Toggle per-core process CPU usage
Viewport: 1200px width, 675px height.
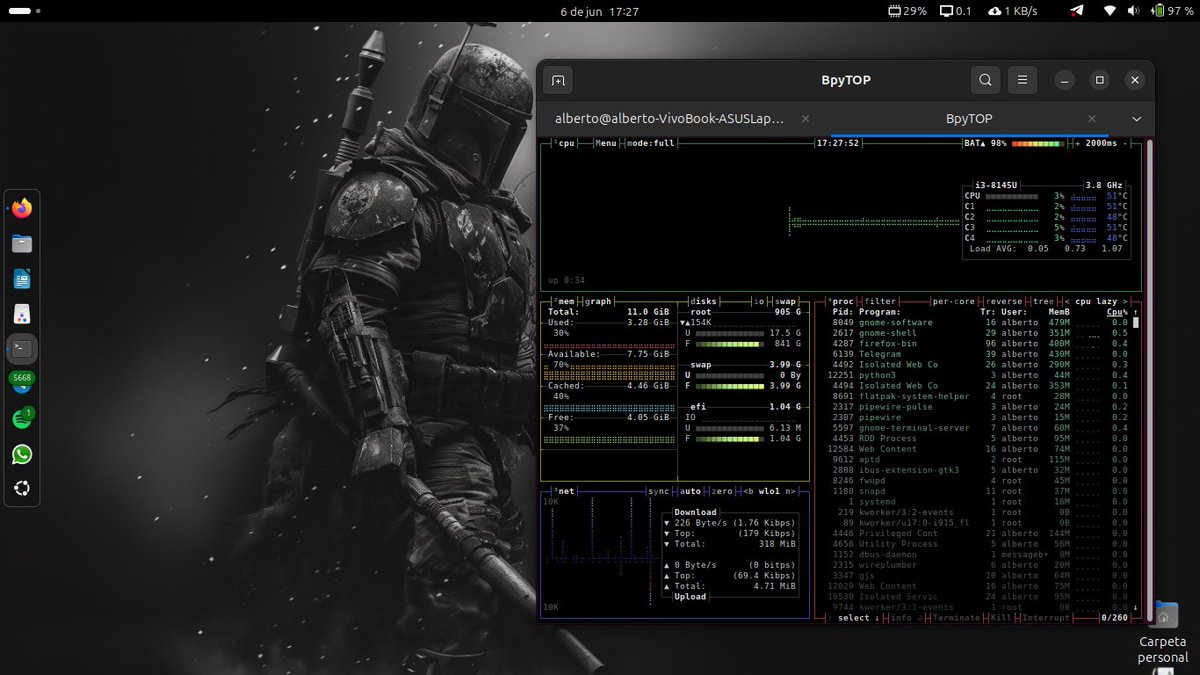click(953, 301)
